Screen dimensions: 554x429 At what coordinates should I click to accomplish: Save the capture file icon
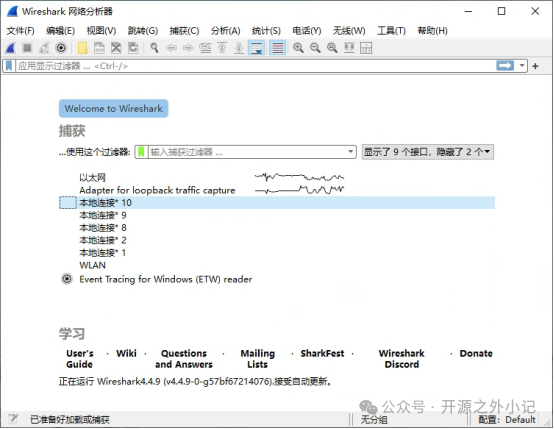(x=99, y=48)
